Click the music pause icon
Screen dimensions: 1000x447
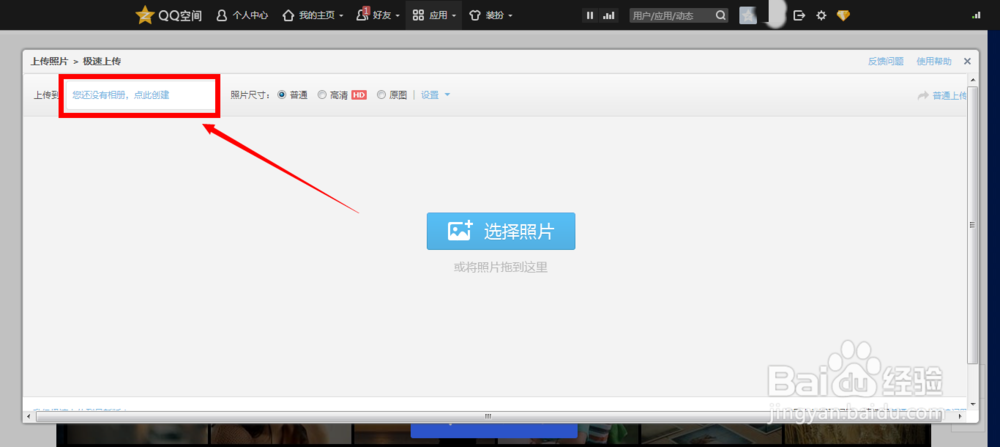(590, 15)
